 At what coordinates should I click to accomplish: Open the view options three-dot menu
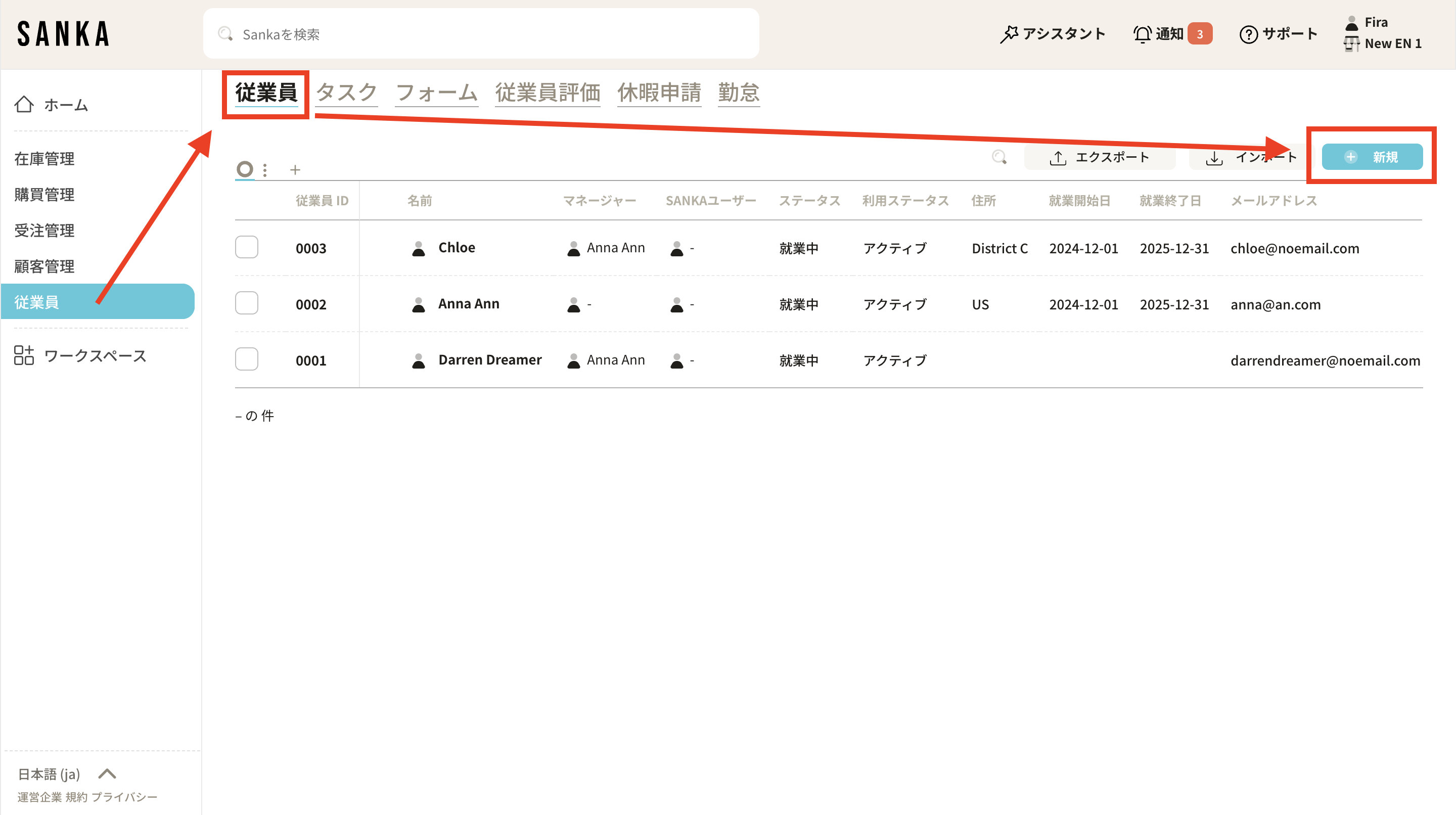click(x=264, y=169)
